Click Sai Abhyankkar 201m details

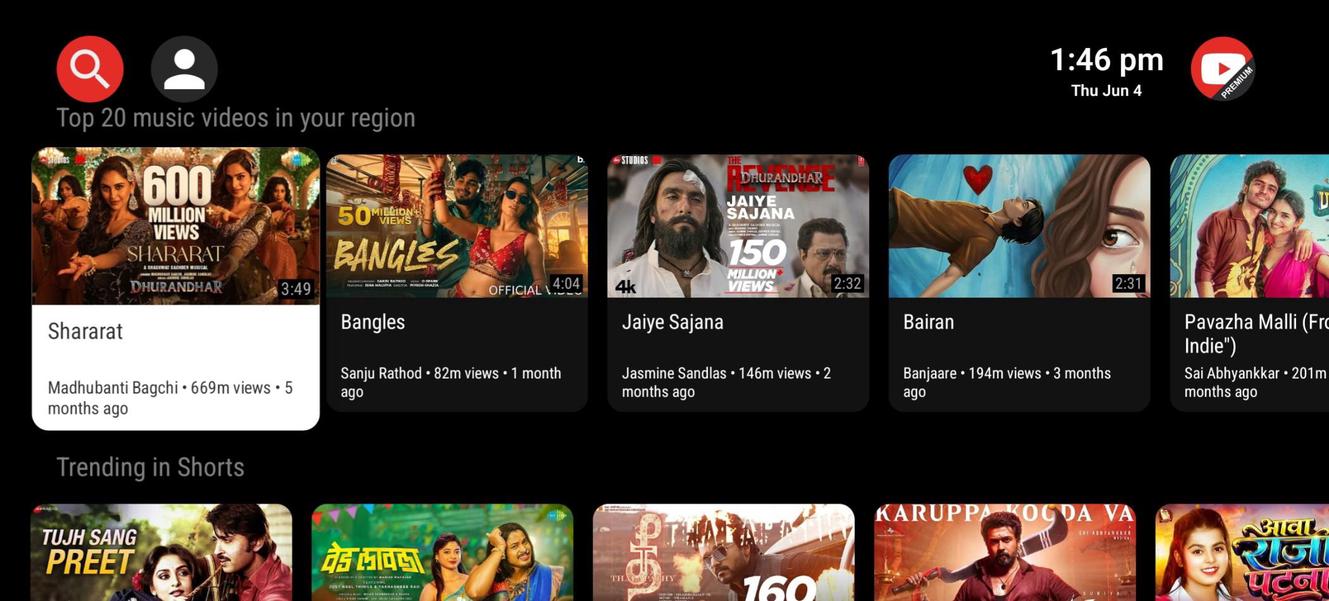pyautogui.click(x=1256, y=382)
